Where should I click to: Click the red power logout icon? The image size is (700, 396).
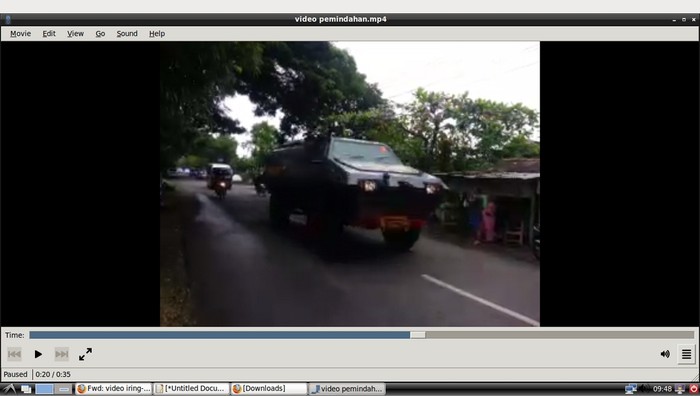coord(693,389)
